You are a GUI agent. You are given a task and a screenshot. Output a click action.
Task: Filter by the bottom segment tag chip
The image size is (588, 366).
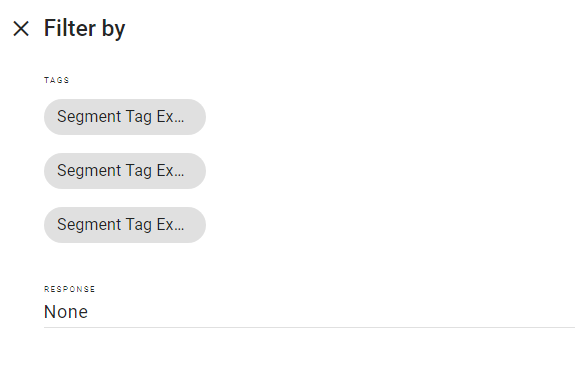(125, 225)
